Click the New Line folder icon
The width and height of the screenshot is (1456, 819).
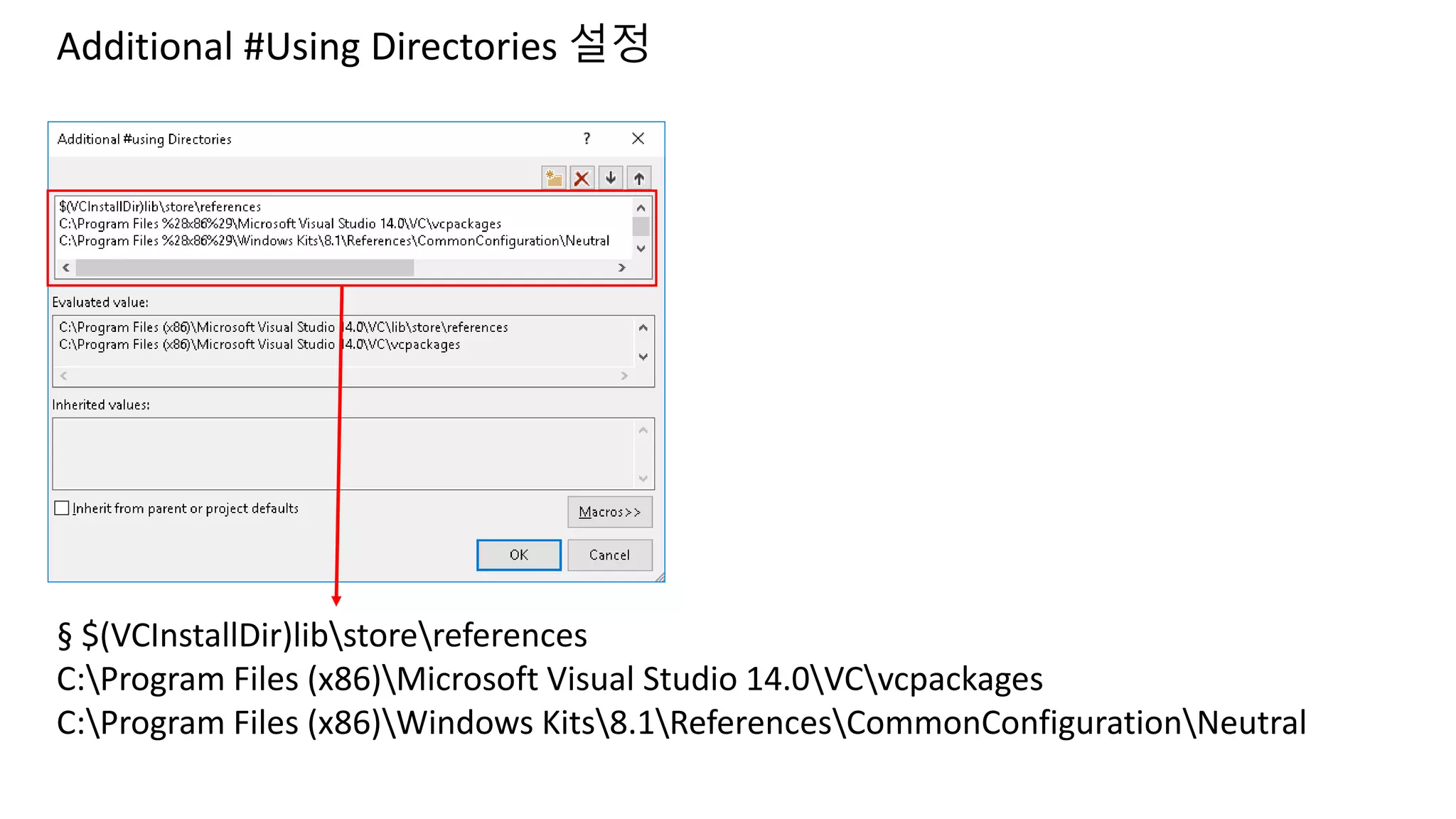tap(553, 178)
